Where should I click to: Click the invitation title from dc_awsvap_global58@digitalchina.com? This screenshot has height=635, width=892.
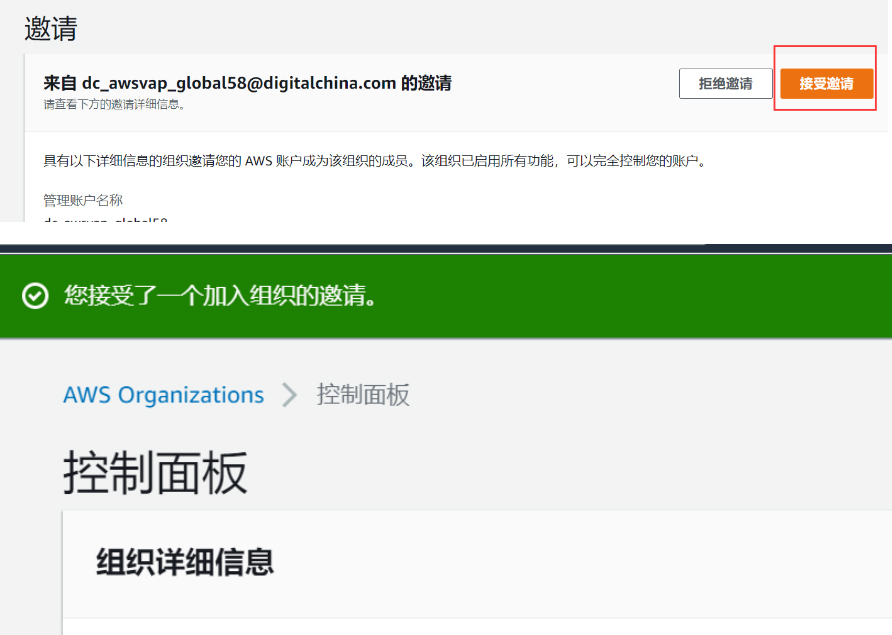pyautogui.click(x=247, y=83)
